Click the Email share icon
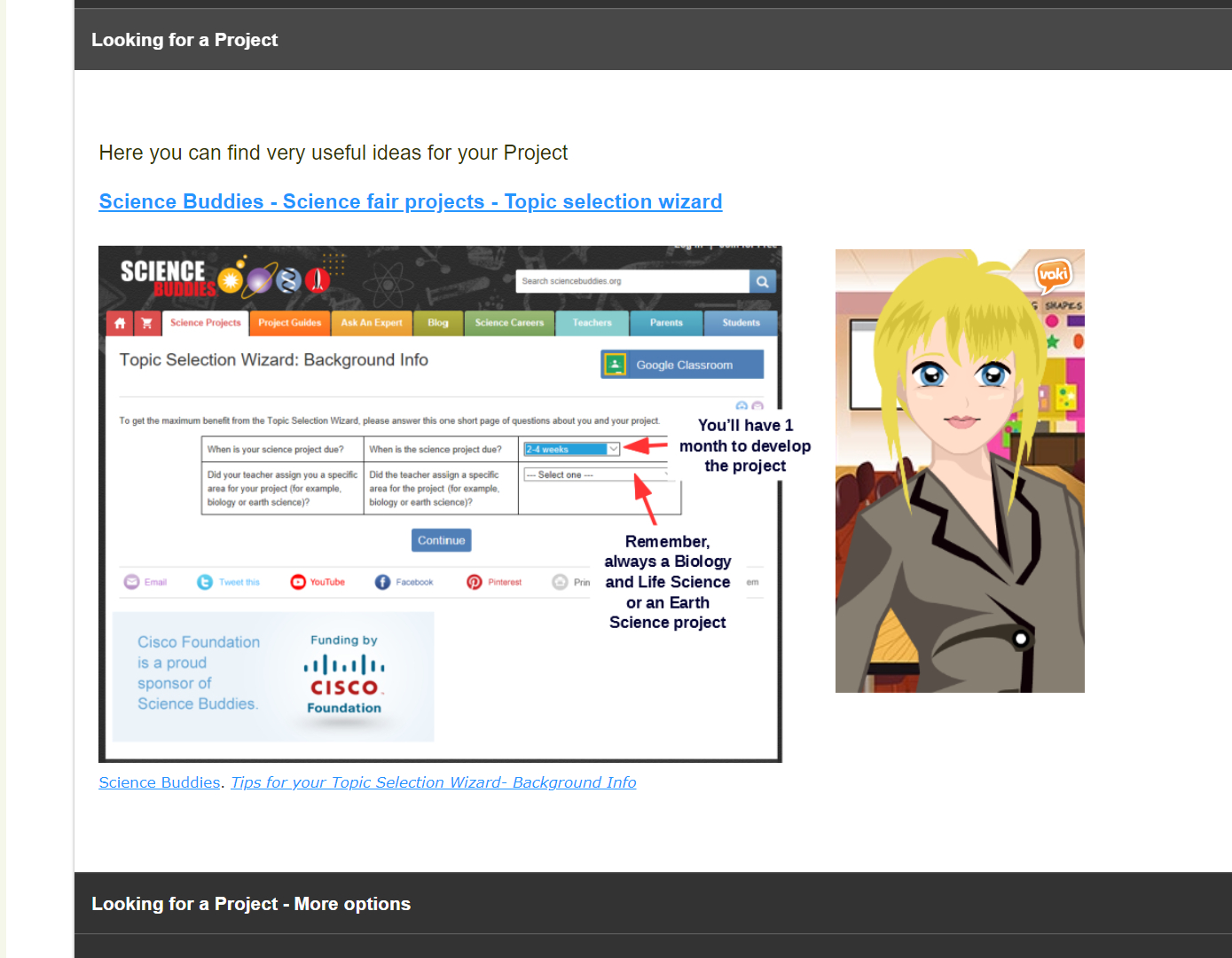Image resolution: width=1232 pixels, height=958 pixels. tap(131, 582)
